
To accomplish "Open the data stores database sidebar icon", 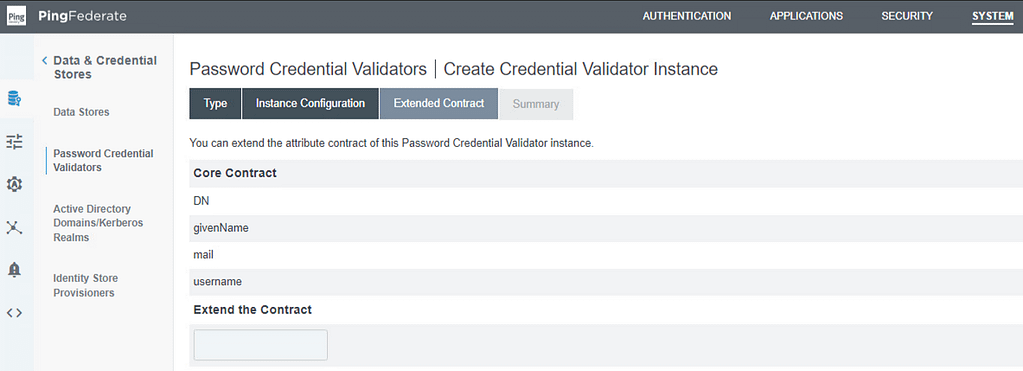I will pos(14,99).
